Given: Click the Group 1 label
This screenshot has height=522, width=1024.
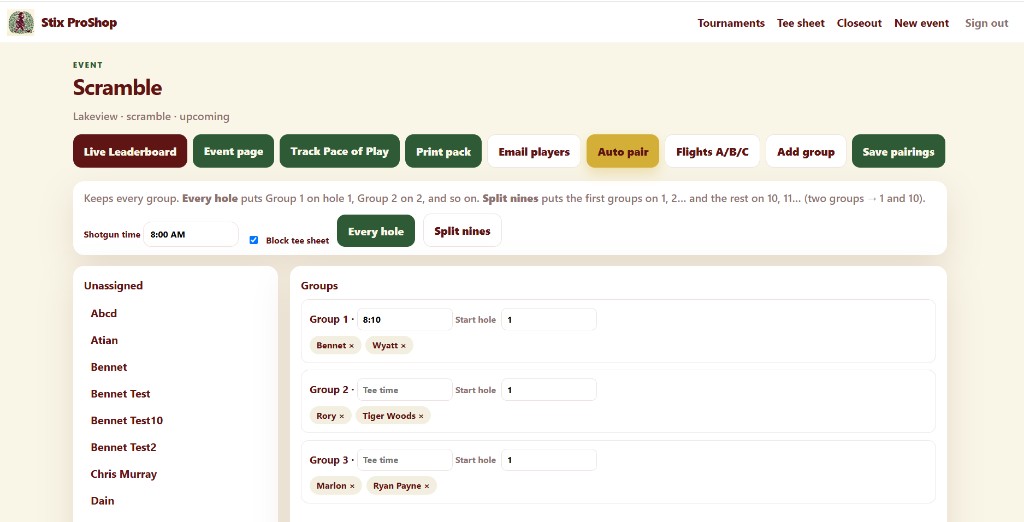Looking at the screenshot, I should click(328, 319).
